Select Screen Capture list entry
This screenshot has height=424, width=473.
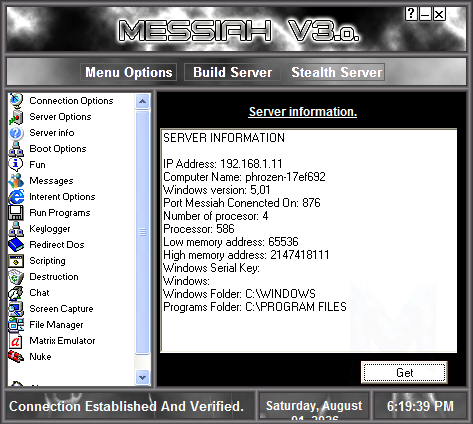(61, 309)
